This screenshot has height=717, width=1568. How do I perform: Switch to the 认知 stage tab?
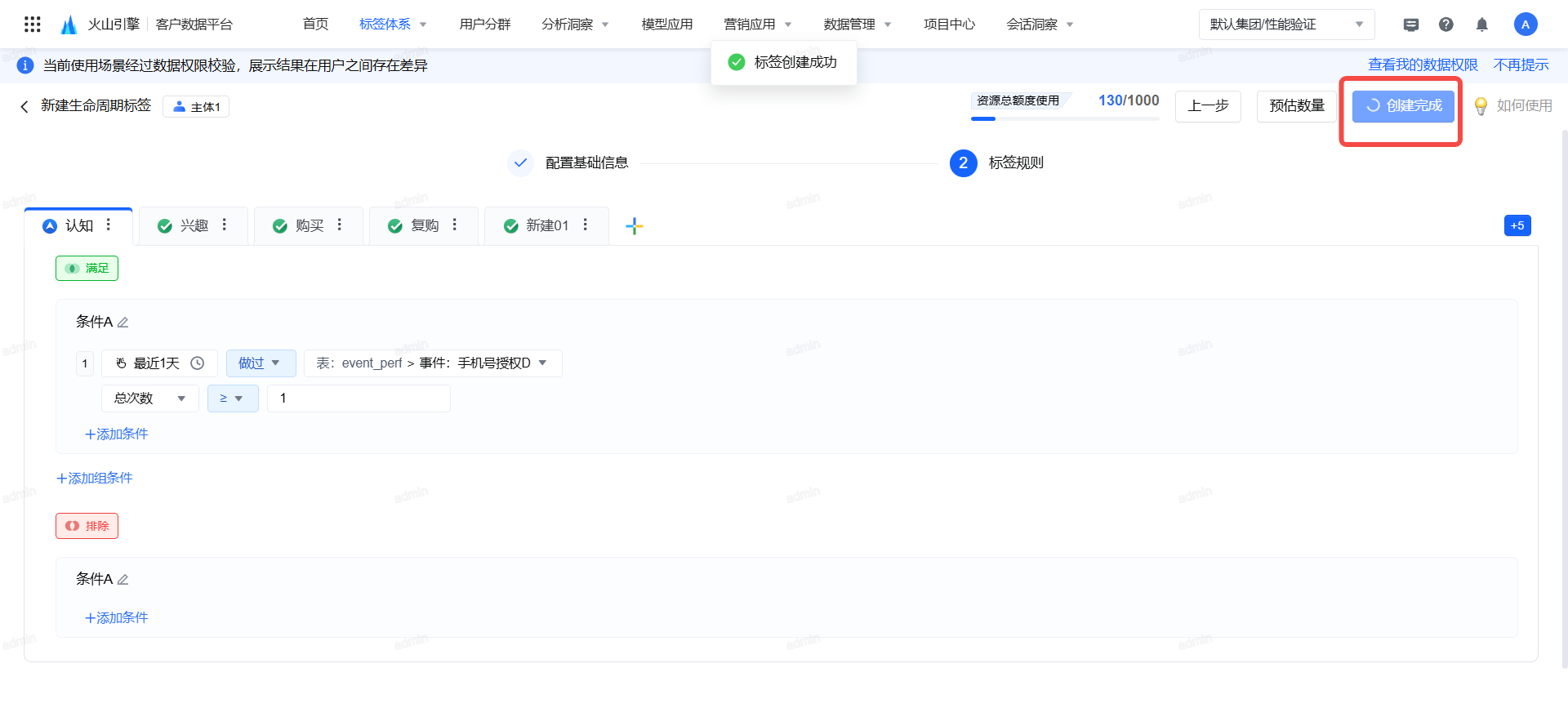pyautogui.click(x=78, y=226)
